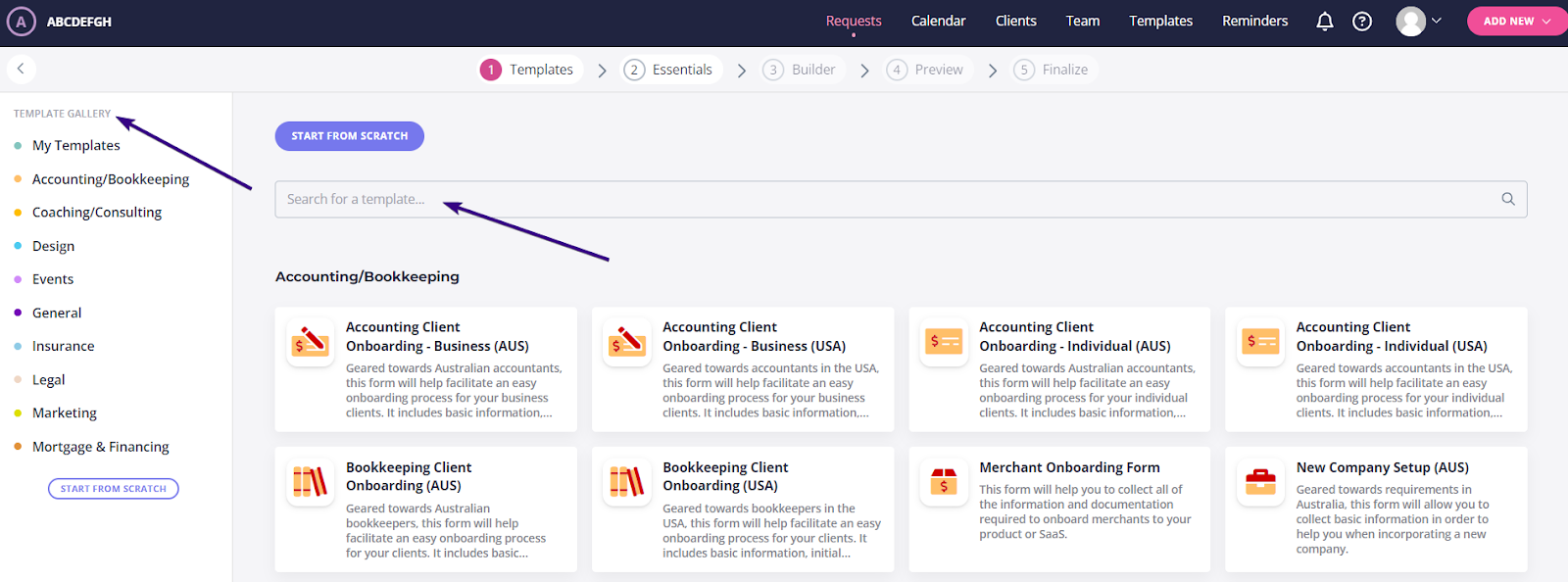
Task: Click the Accounting Client Onboarding - Individual (USA) icon
Action: point(1260,343)
